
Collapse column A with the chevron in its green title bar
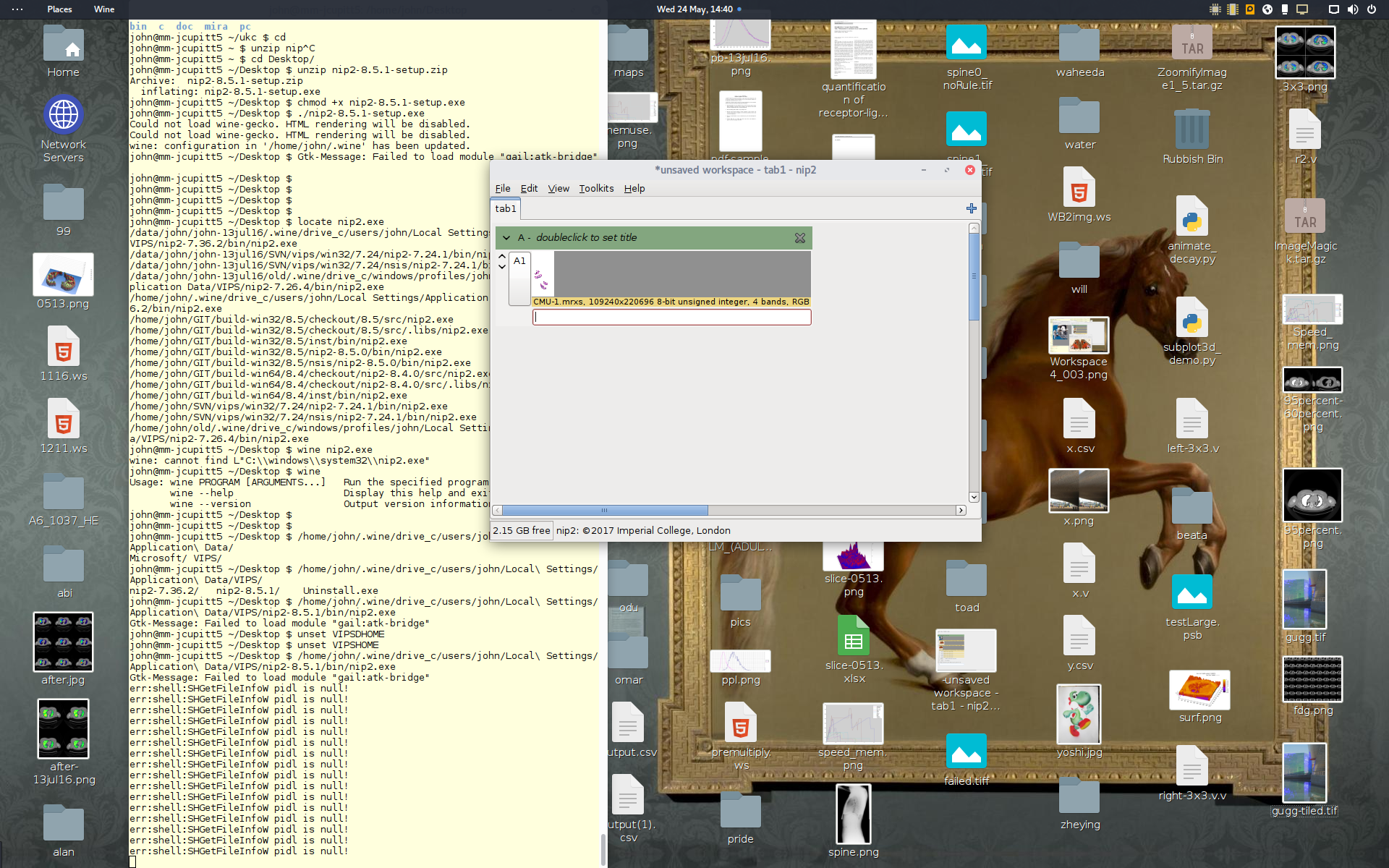tap(506, 238)
